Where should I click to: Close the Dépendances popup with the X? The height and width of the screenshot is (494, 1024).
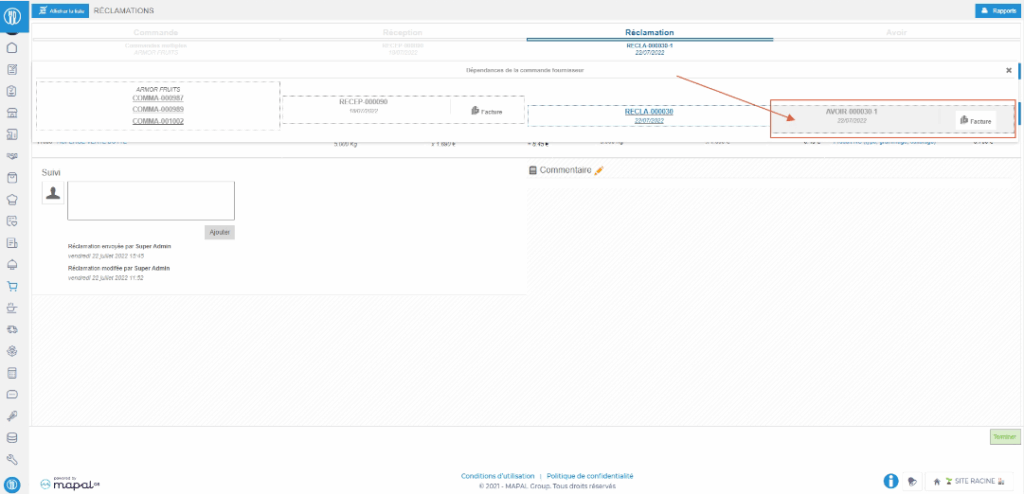(1008, 71)
